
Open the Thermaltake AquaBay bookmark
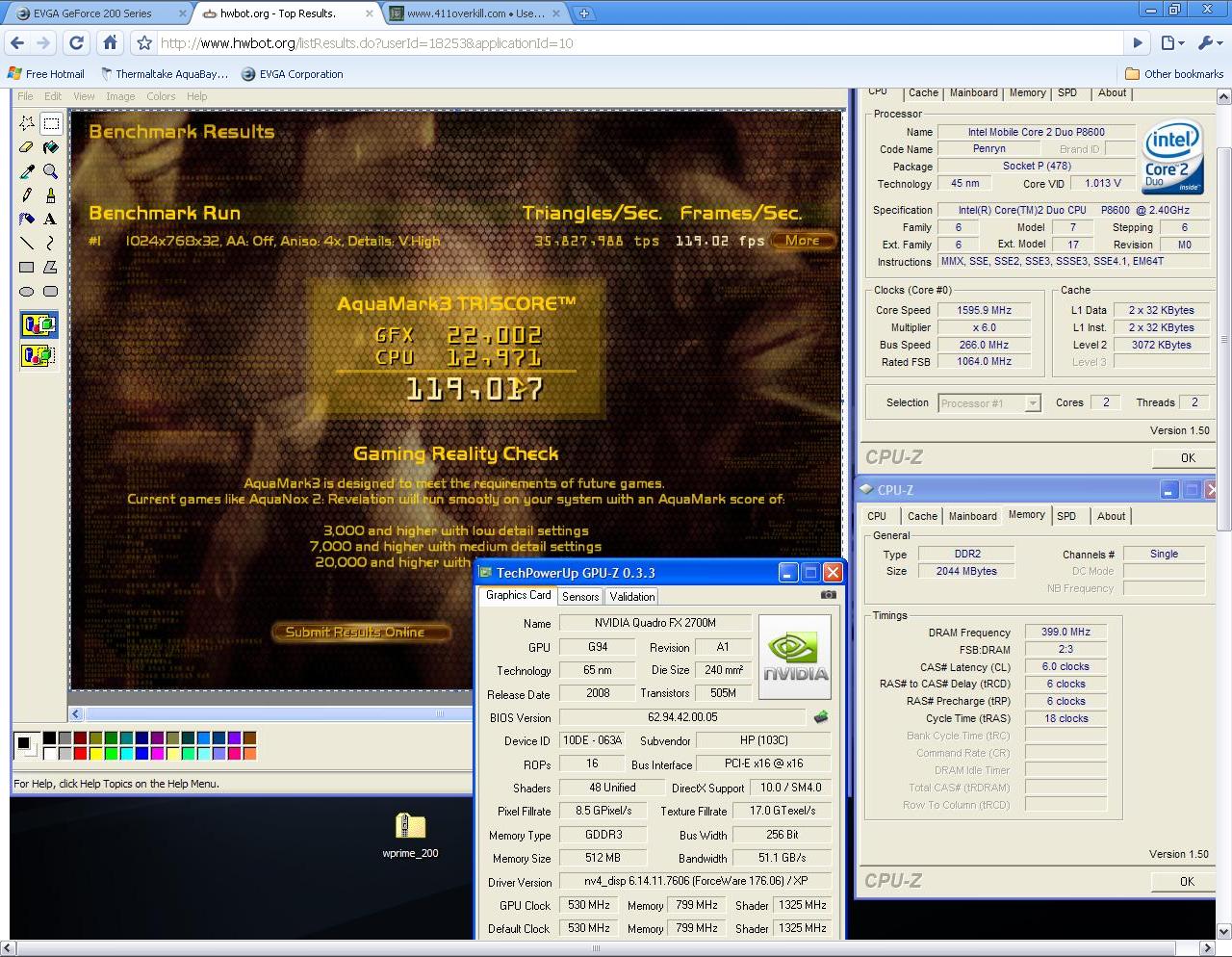point(164,74)
